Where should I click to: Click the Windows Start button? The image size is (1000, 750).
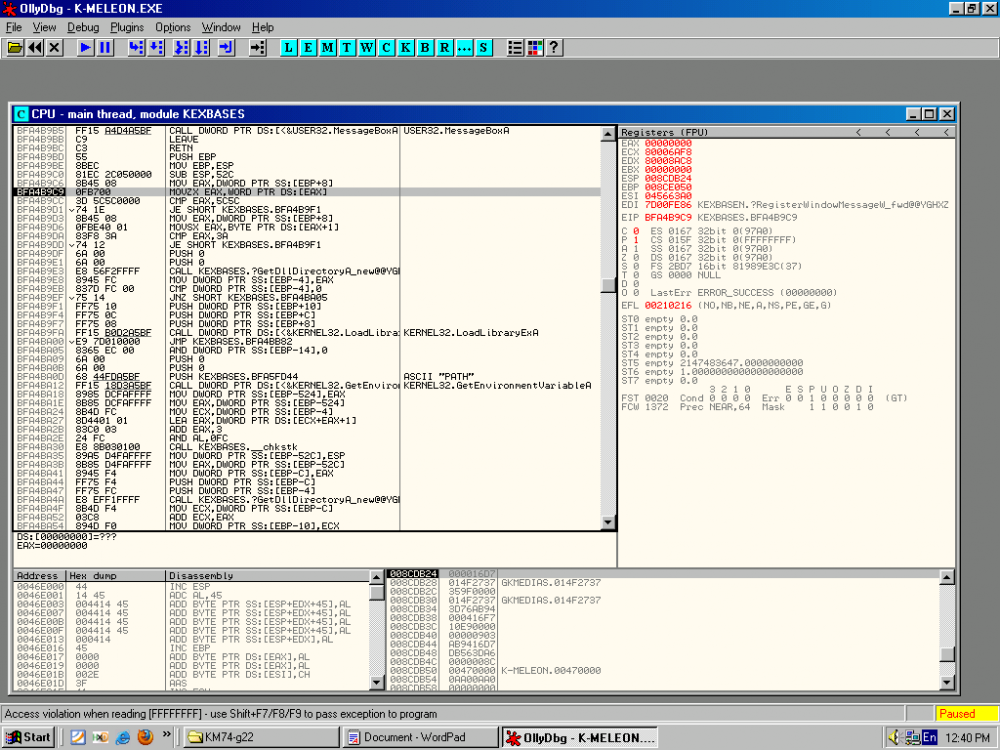[28, 737]
